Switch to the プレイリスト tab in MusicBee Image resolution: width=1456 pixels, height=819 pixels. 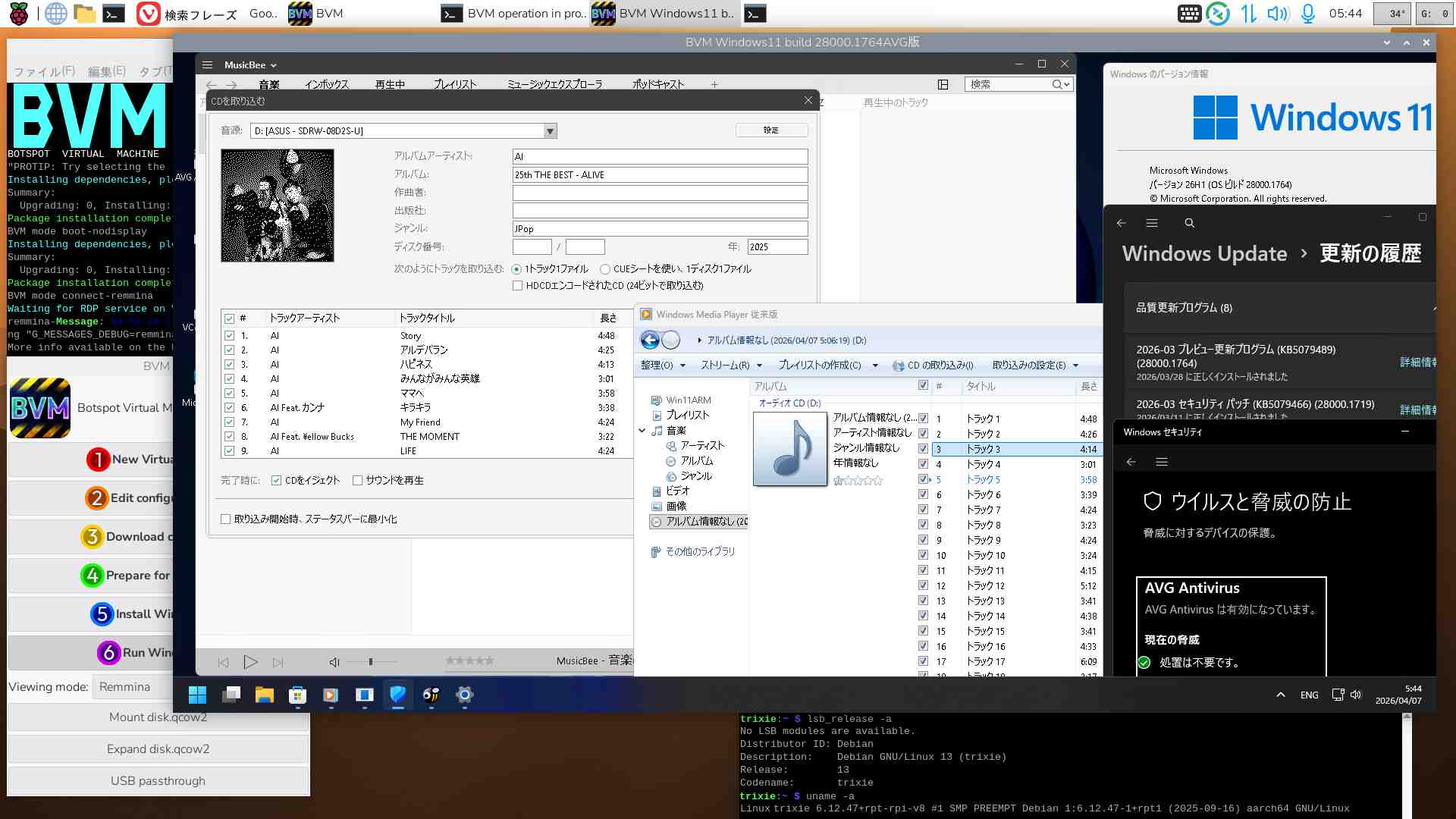coord(455,84)
